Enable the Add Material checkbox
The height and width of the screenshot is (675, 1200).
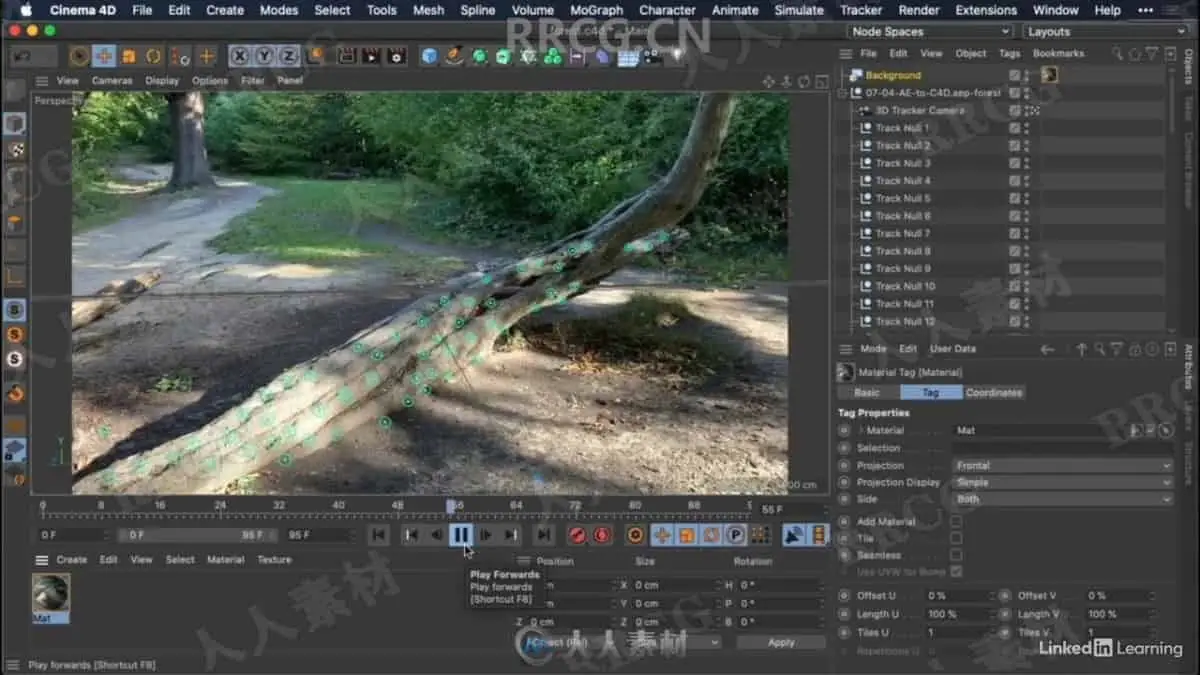956,522
